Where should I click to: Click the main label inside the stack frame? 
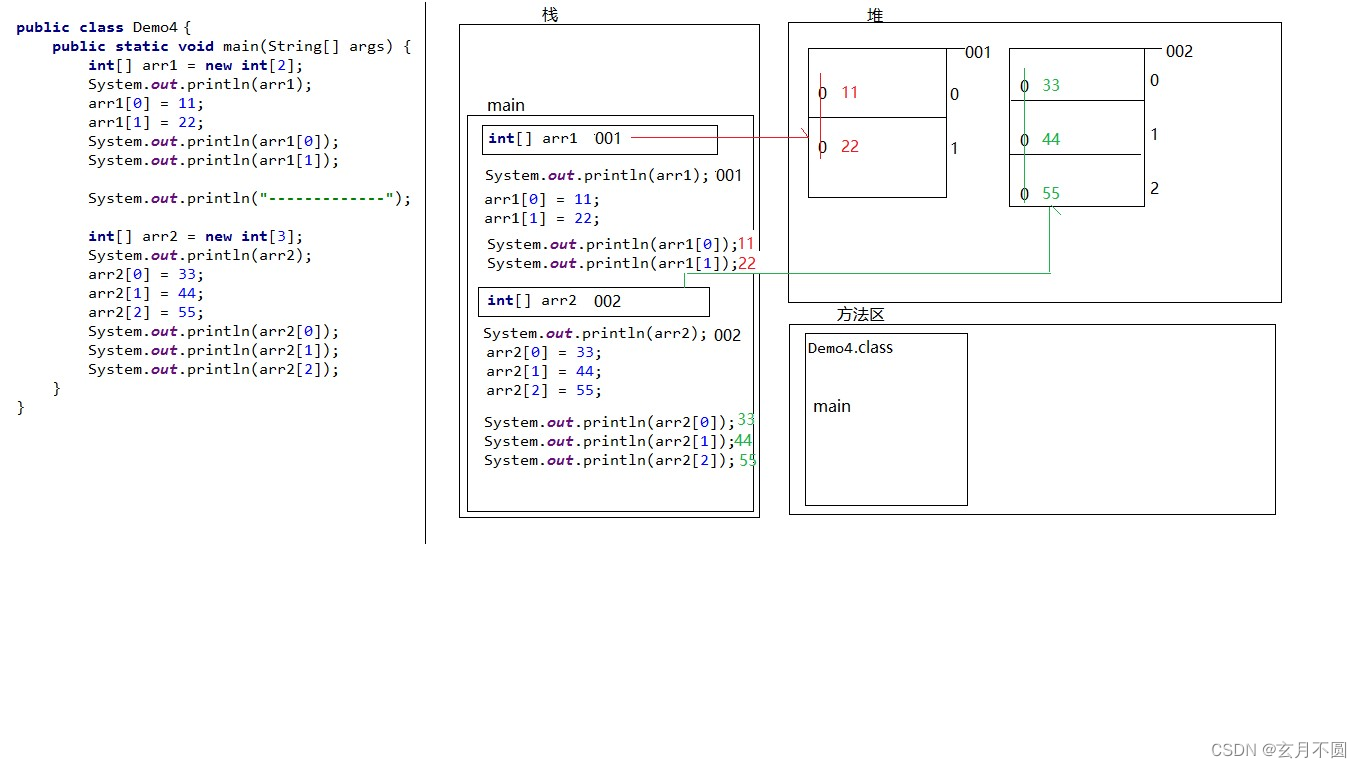[505, 105]
